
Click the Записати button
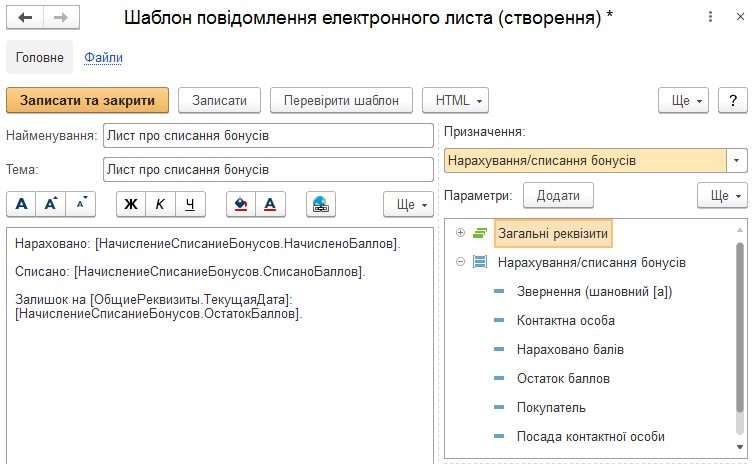pos(219,100)
